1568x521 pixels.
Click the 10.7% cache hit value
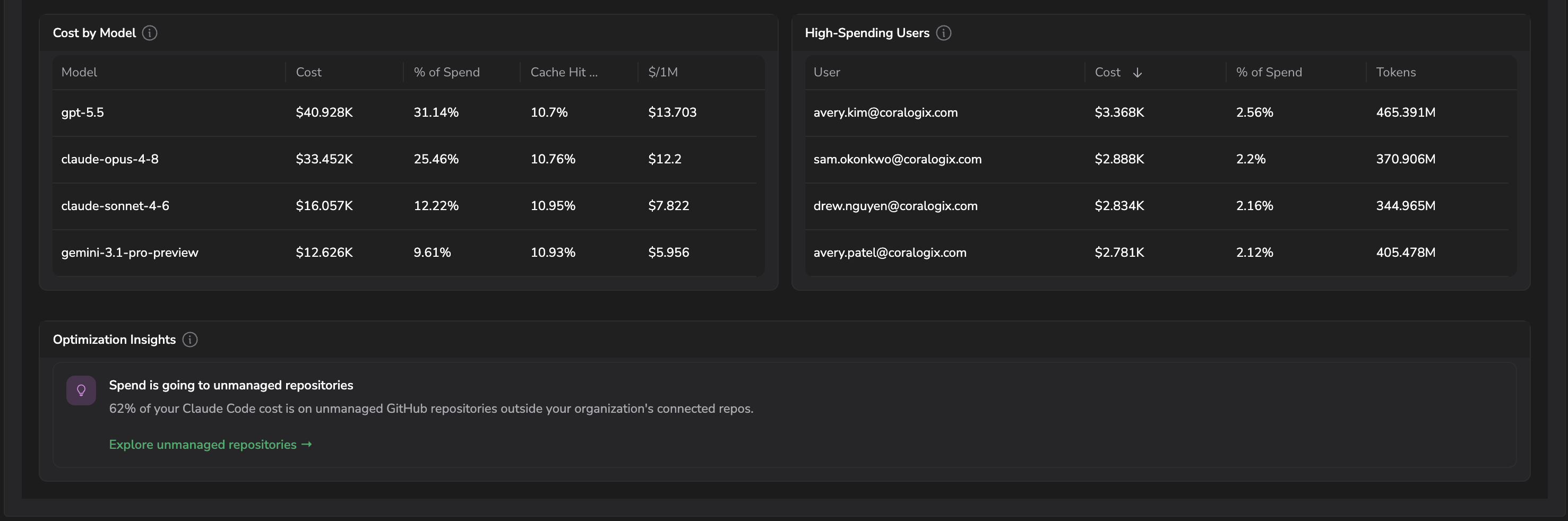tap(549, 112)
